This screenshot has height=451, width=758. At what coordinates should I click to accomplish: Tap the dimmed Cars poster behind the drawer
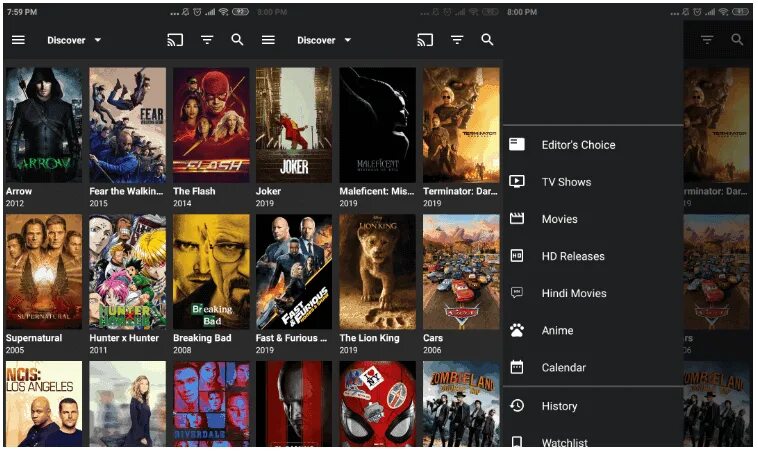pyautogui.click(x=716, y=272)
